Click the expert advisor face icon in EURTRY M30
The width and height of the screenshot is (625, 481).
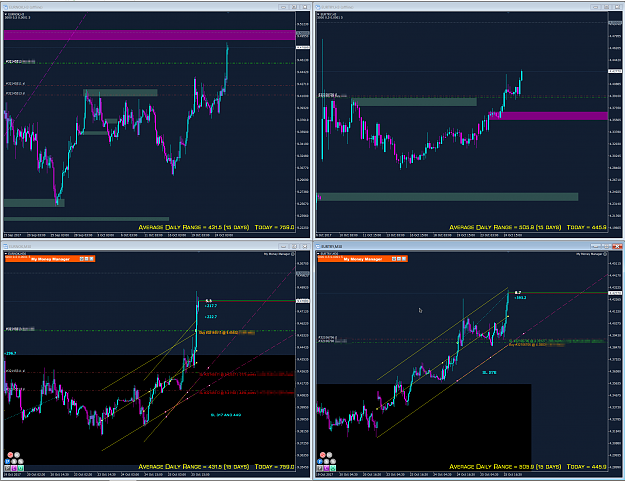pos(605,254)
